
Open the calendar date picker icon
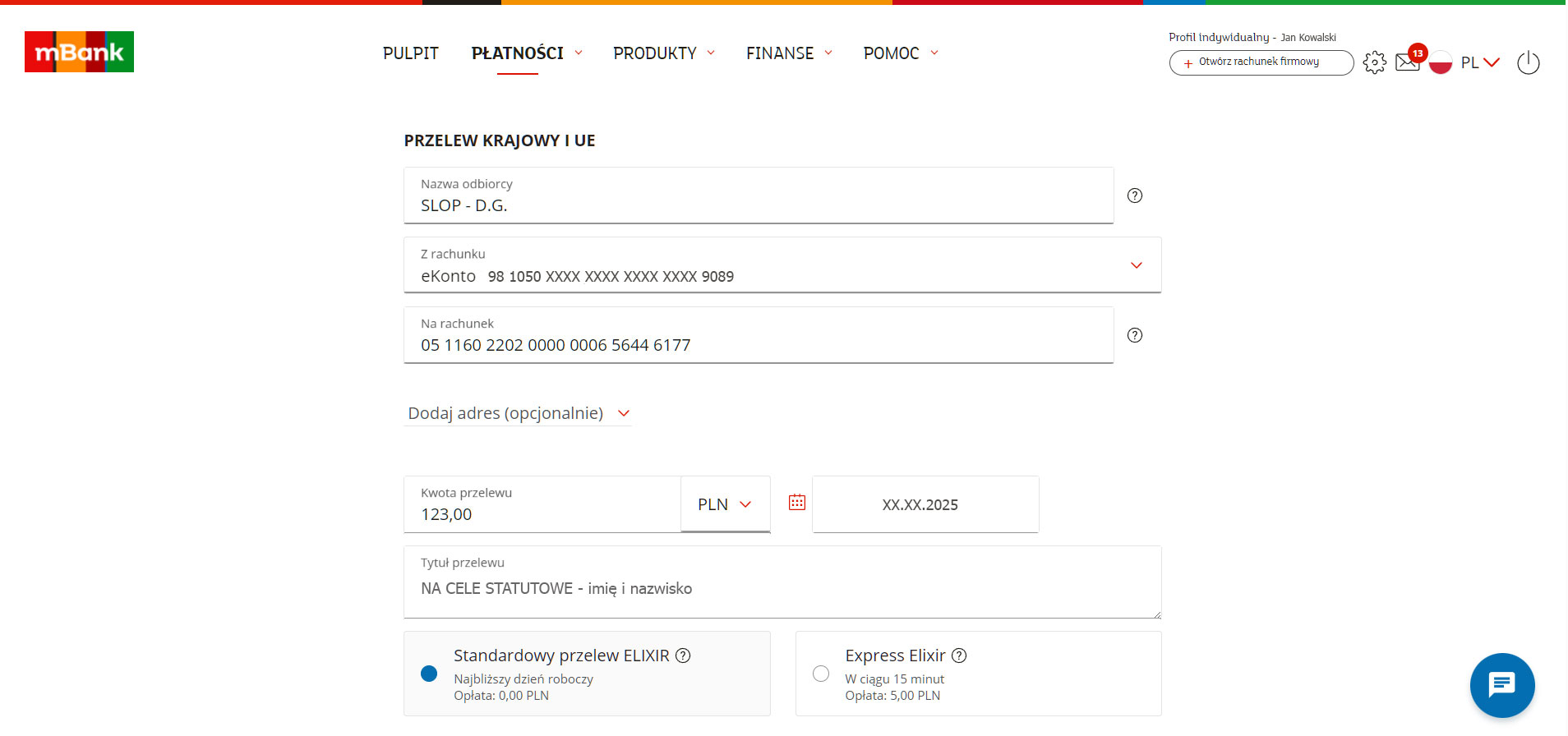(x=796, y=503)
